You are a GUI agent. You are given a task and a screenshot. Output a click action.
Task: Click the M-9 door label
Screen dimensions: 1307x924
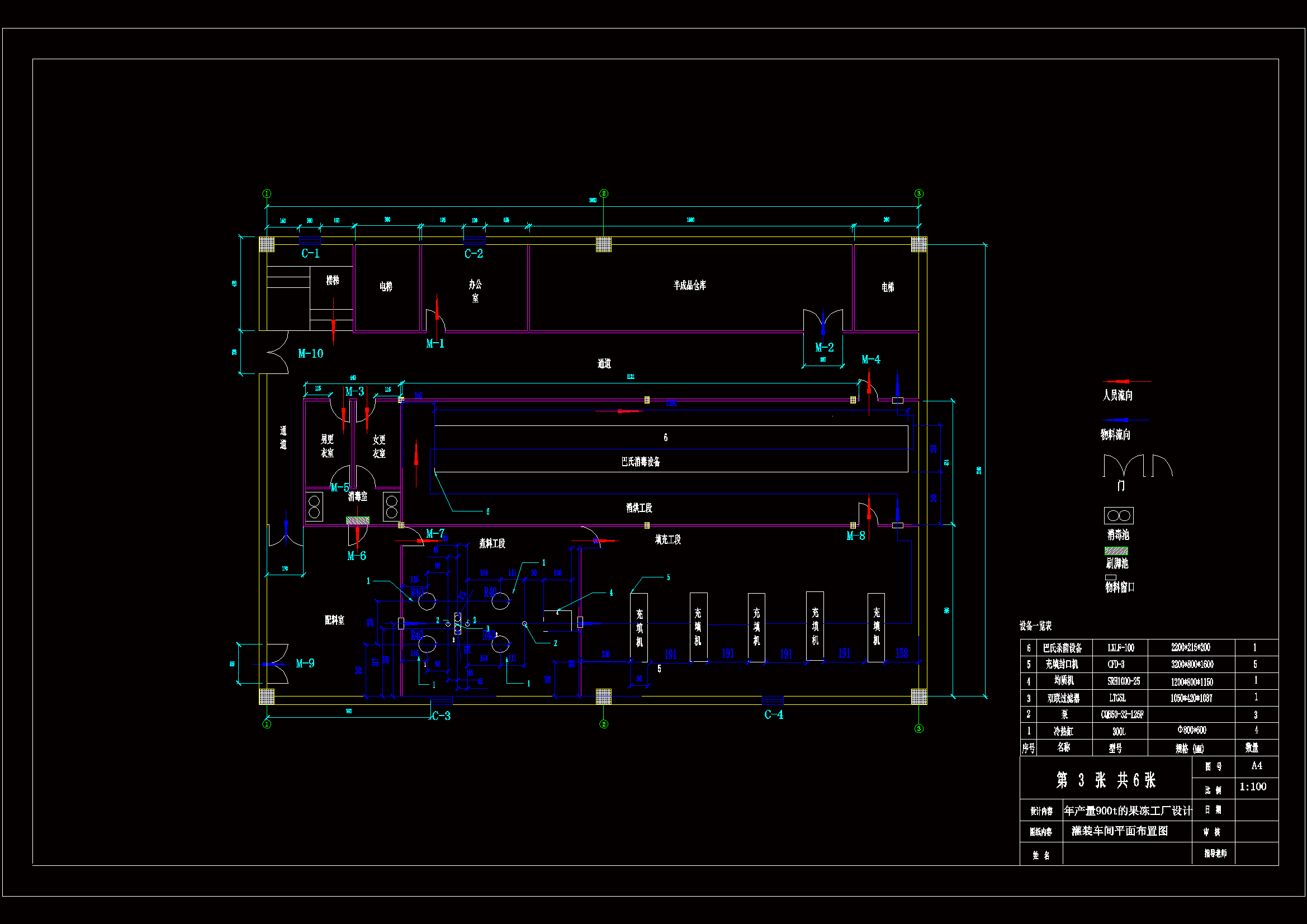point(305,664)
